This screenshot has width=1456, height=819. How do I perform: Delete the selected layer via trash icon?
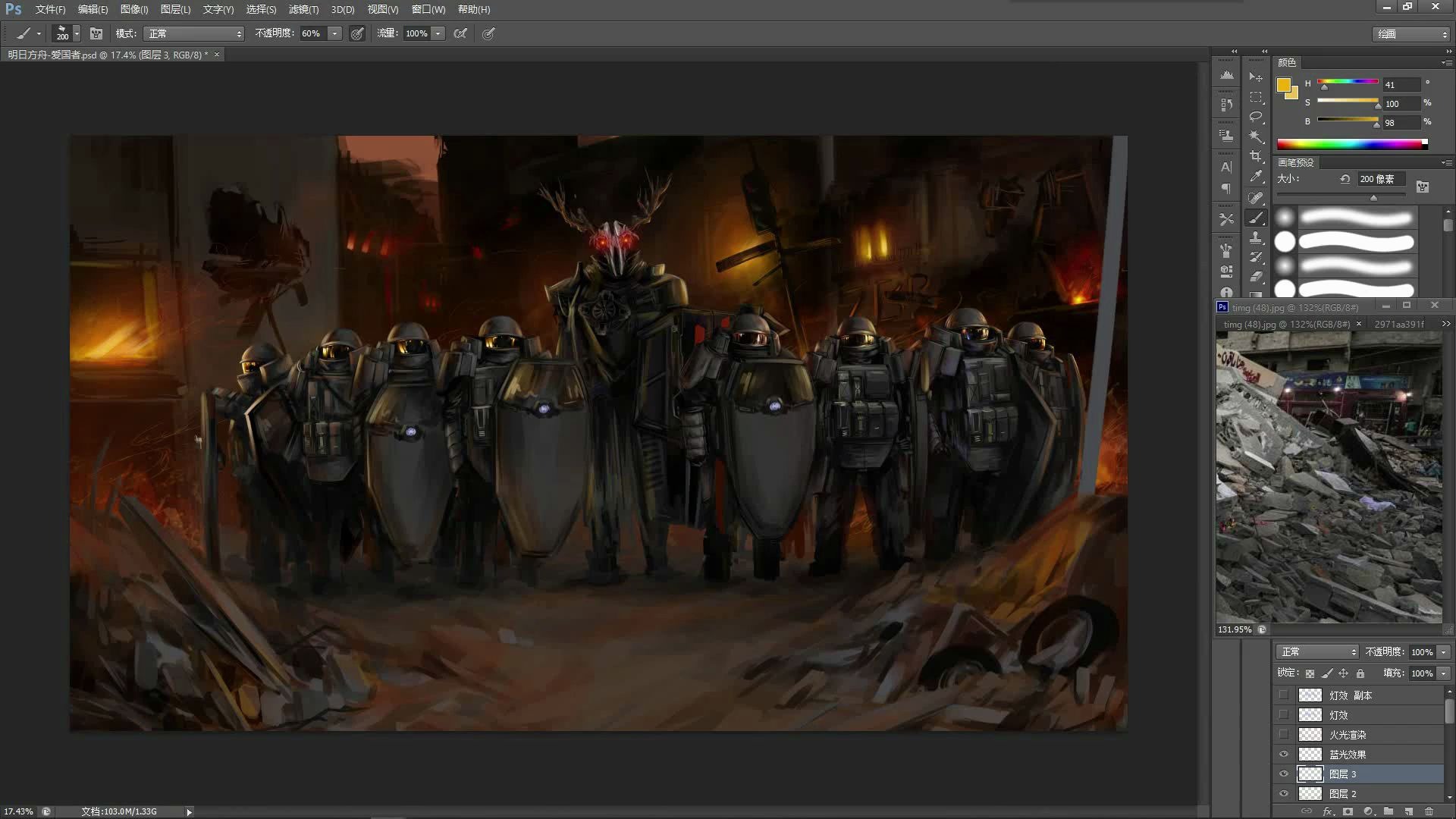pyautogui.click(x=1429, y=811)
